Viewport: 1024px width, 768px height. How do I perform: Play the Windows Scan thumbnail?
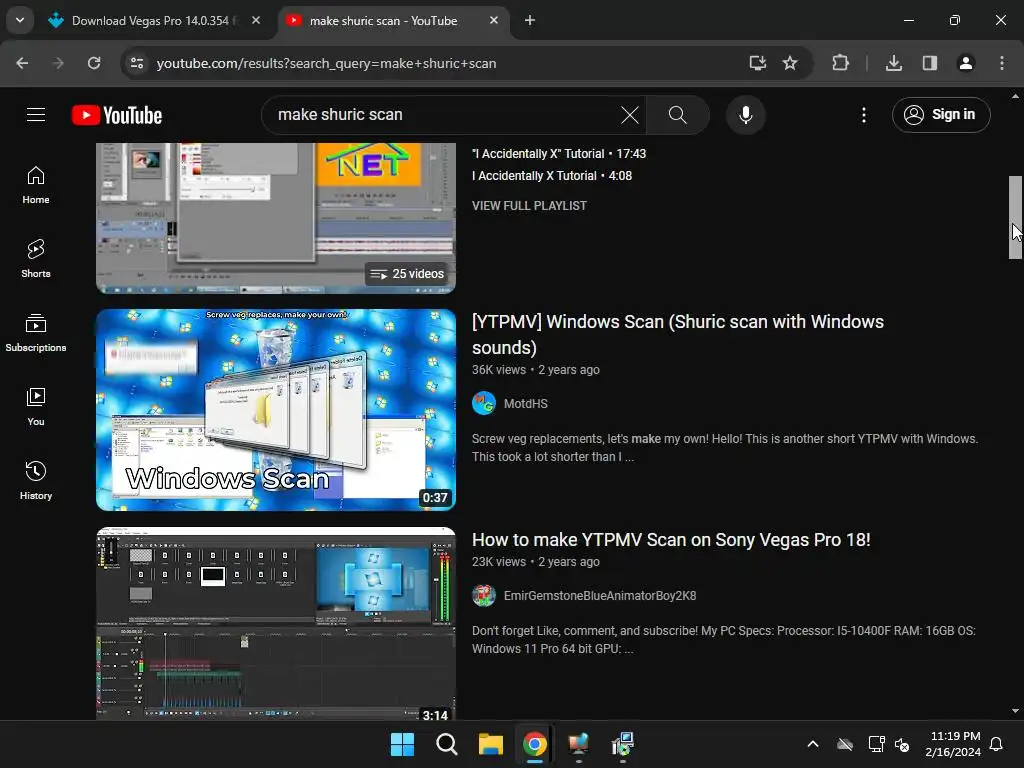point(276,409)
